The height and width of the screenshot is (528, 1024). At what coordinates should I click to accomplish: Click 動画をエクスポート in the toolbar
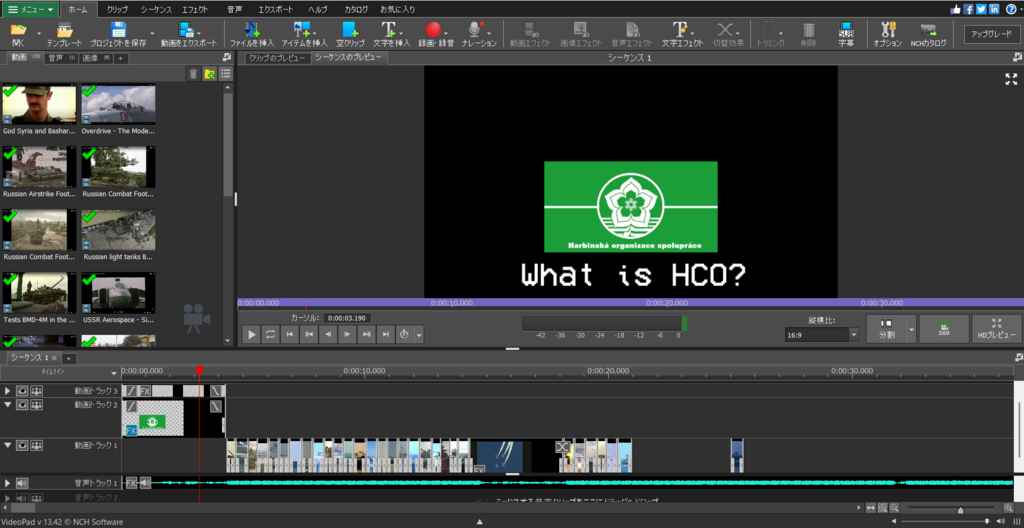pyautogui.click(x=188, y=34)
